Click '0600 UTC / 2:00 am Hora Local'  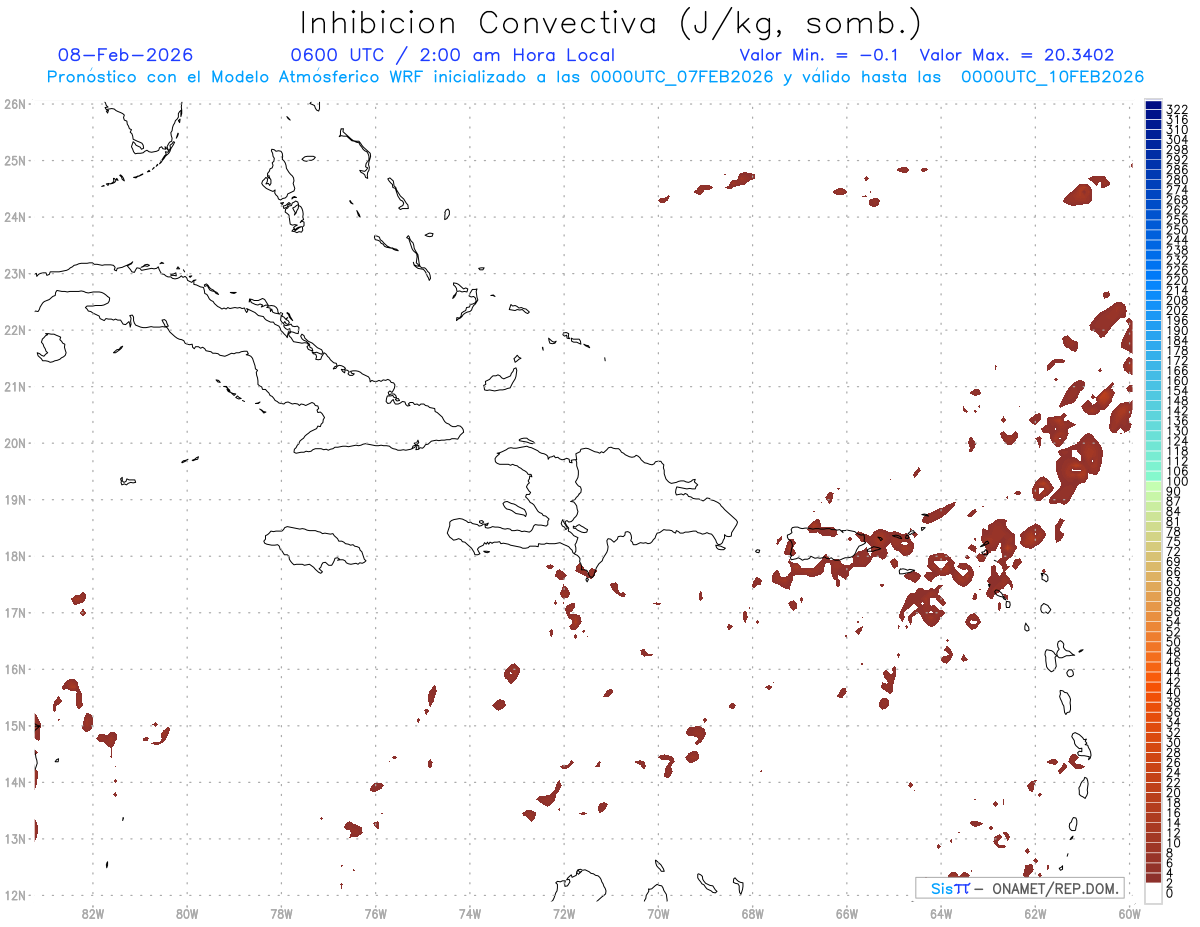coord(452,55)
